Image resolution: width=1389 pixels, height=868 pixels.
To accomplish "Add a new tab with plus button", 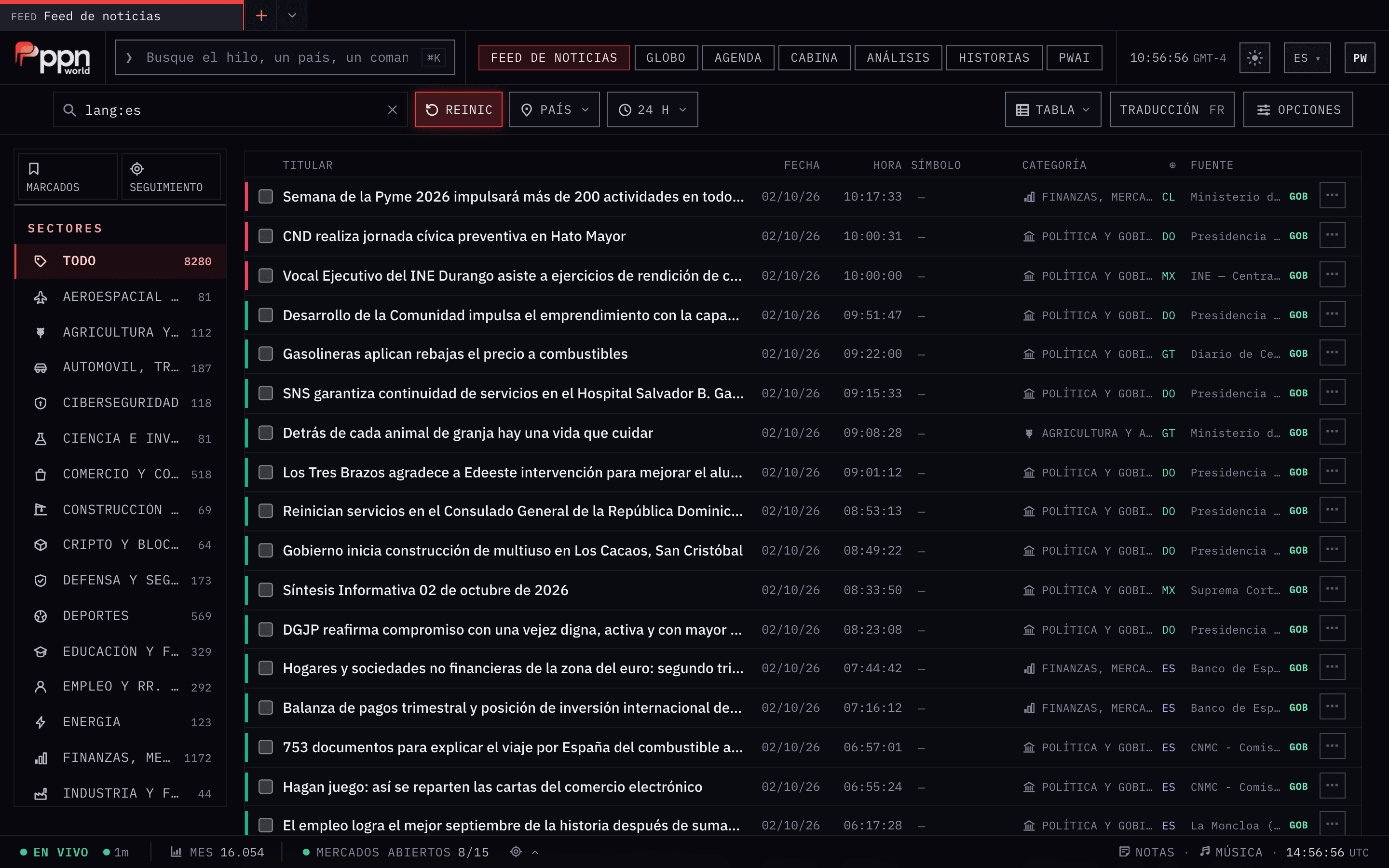I will [x=261, y=15].
